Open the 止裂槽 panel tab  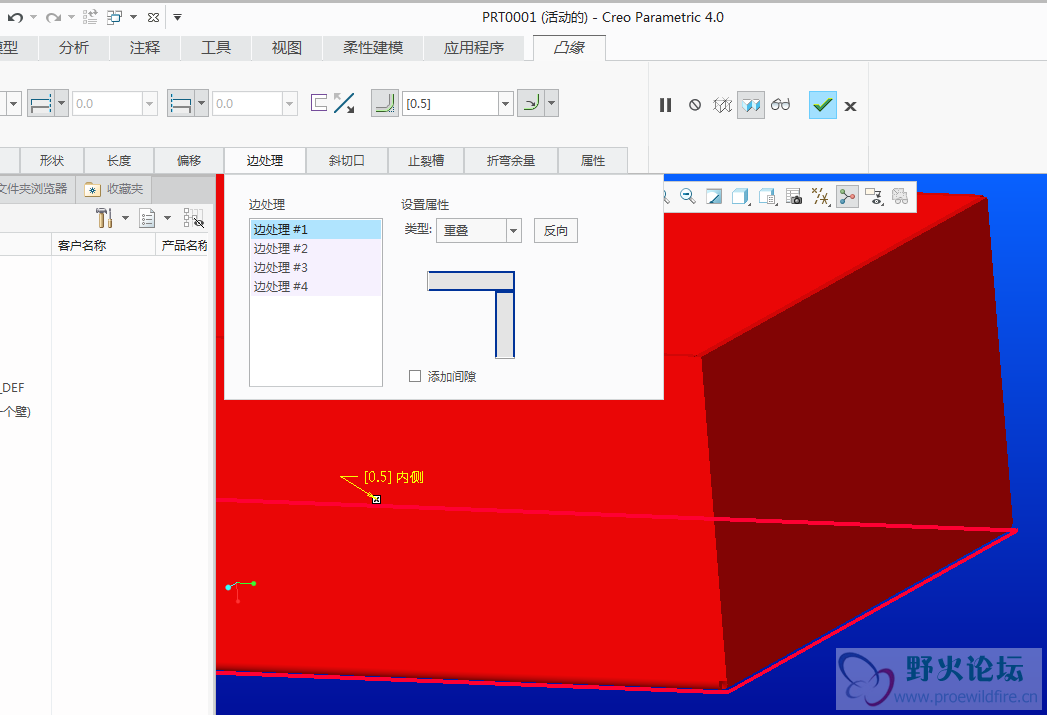(426, 161)
